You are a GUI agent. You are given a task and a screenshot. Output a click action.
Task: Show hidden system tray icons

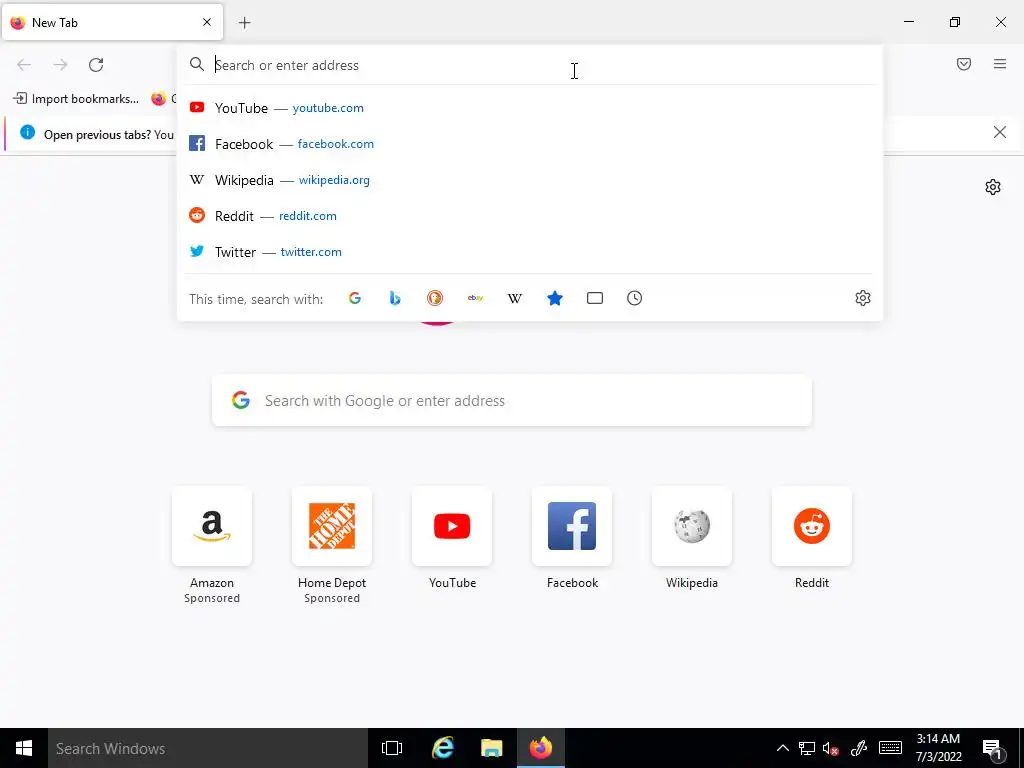(782, 748)
